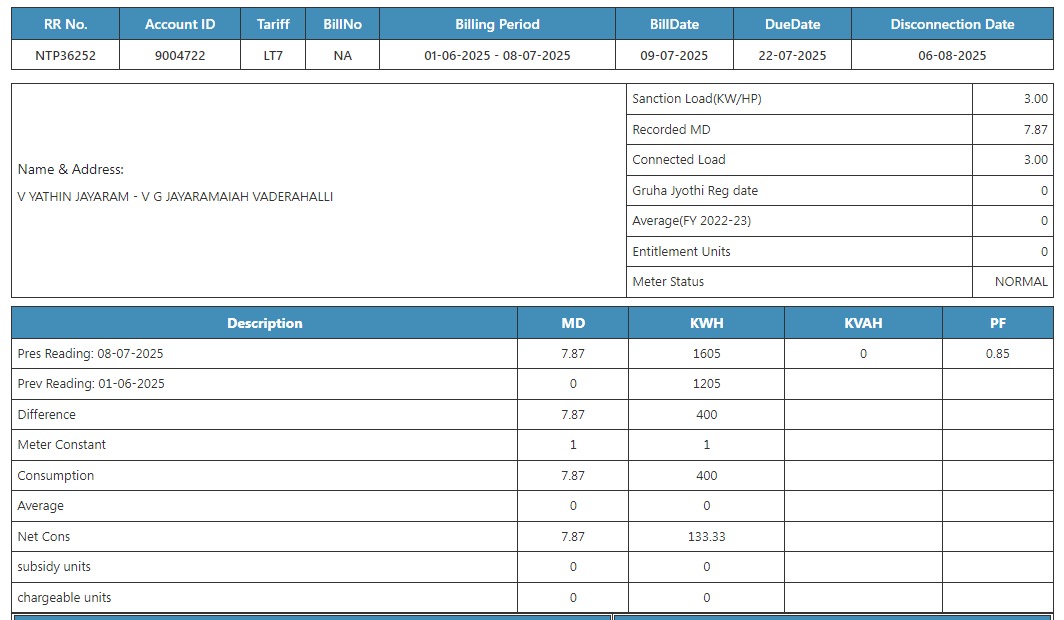1064x620 pixels.
Task: Select the LT7 tariff cell
Action: pos(273,56)
